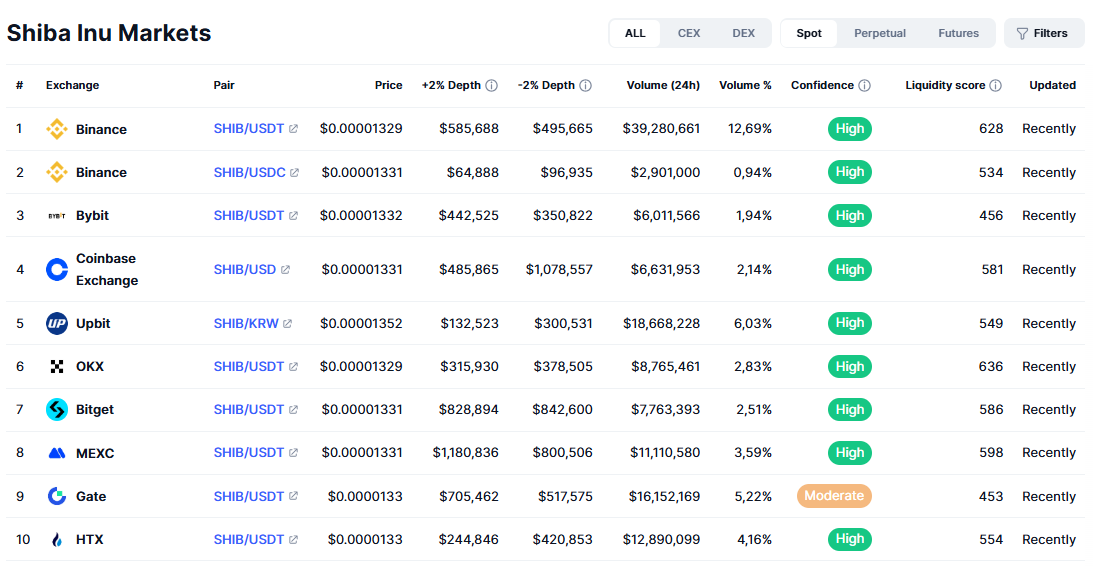The width and height of the screenshot is (1097, 567).
Task: Open external link icon for SHIB/KRW
Action: 288,323
